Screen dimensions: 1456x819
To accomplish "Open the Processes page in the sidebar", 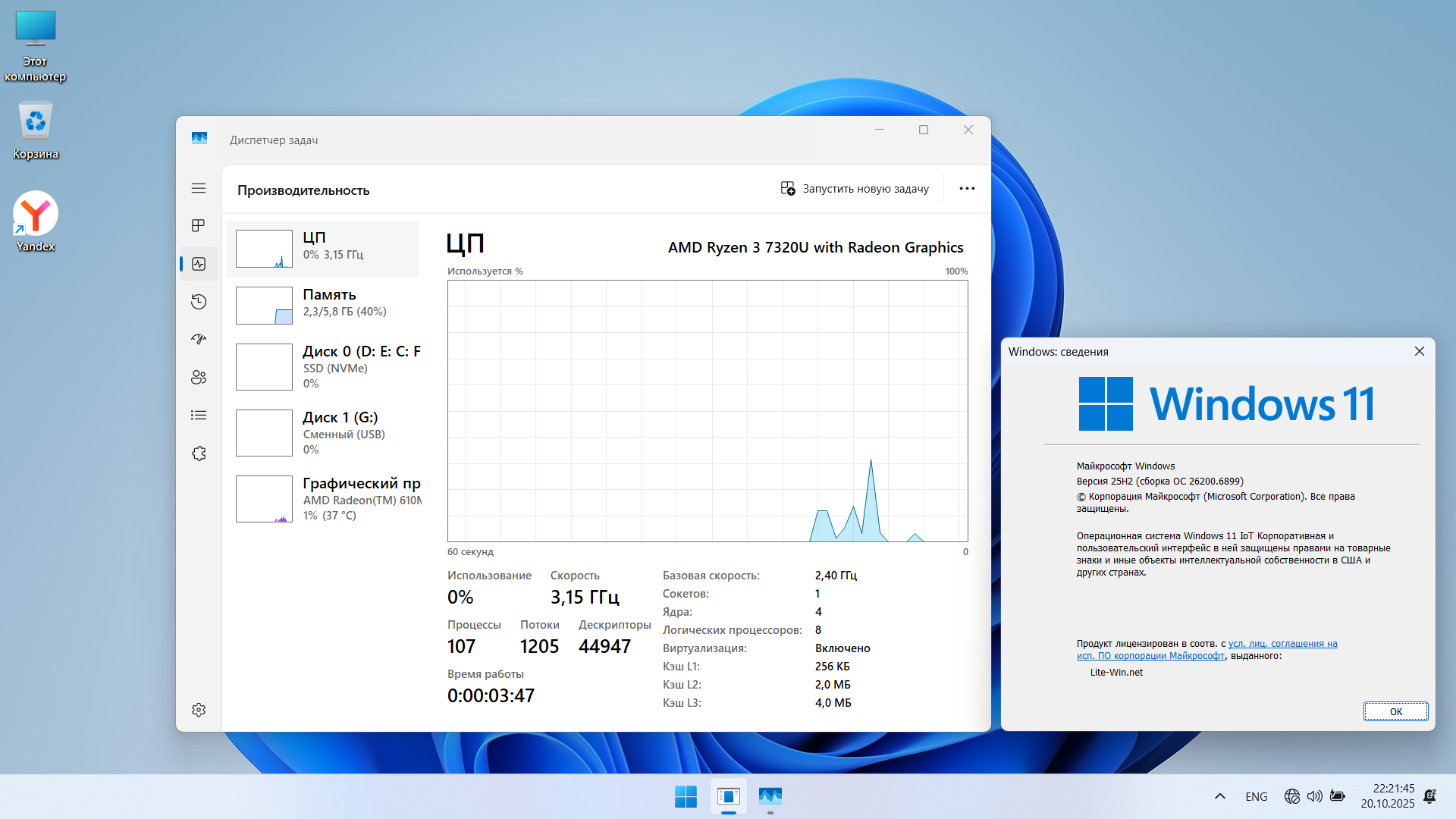I will click(199, 226).
